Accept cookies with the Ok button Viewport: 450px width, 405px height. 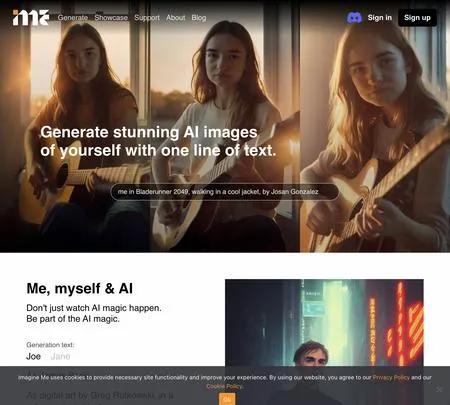coord(227,399)
